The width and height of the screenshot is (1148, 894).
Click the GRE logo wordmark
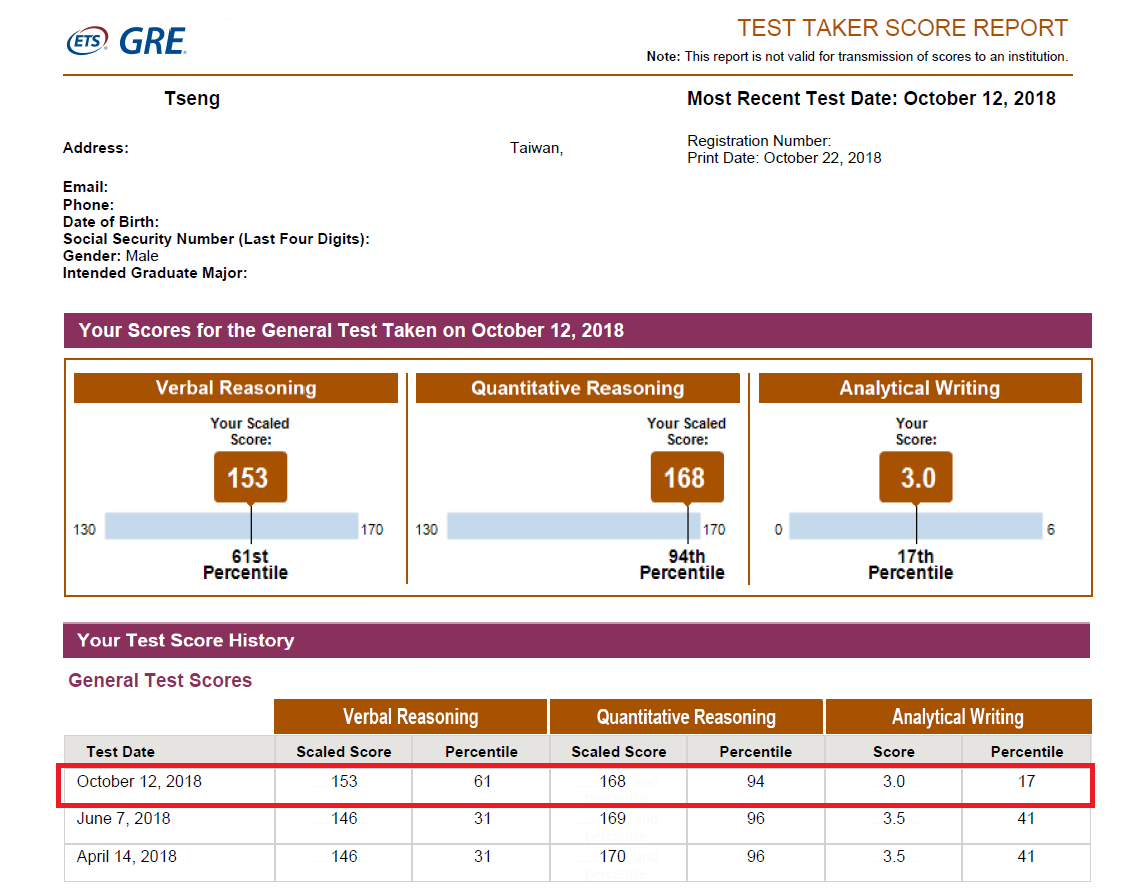tap(152, 41)
